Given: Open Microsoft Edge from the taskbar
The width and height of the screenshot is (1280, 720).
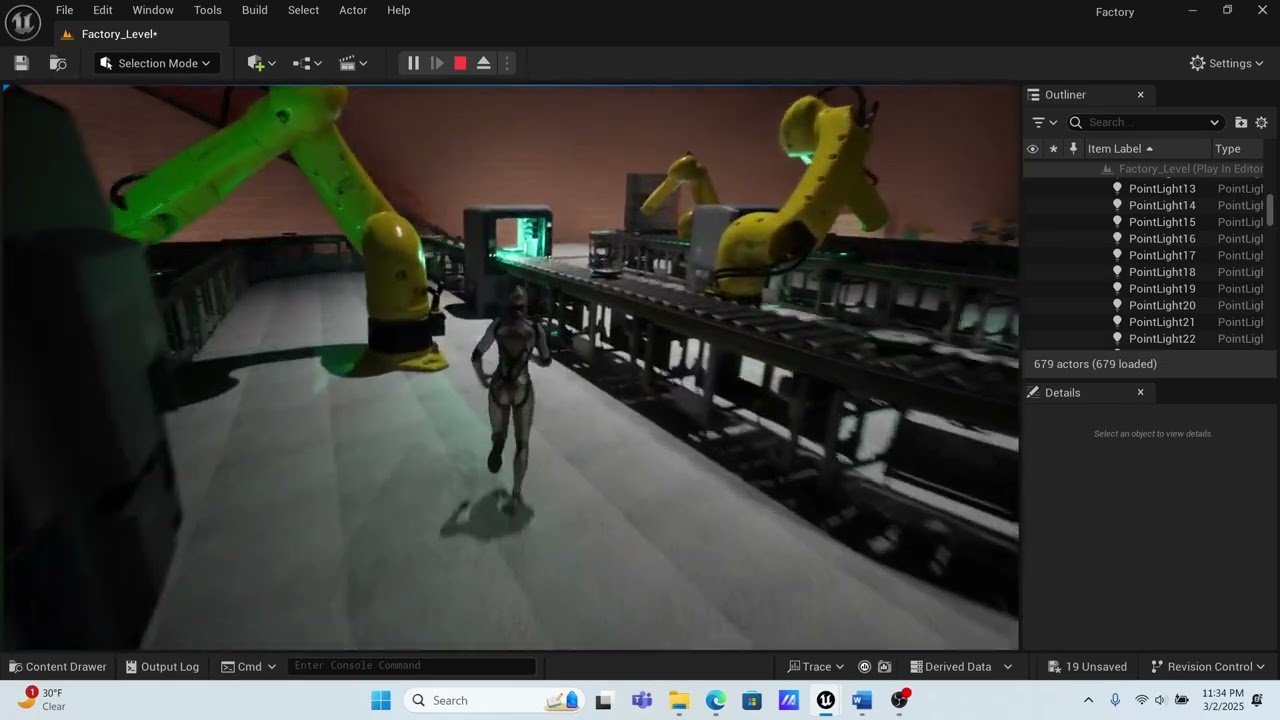Looking at the screenshot, I should pos(716,701).
